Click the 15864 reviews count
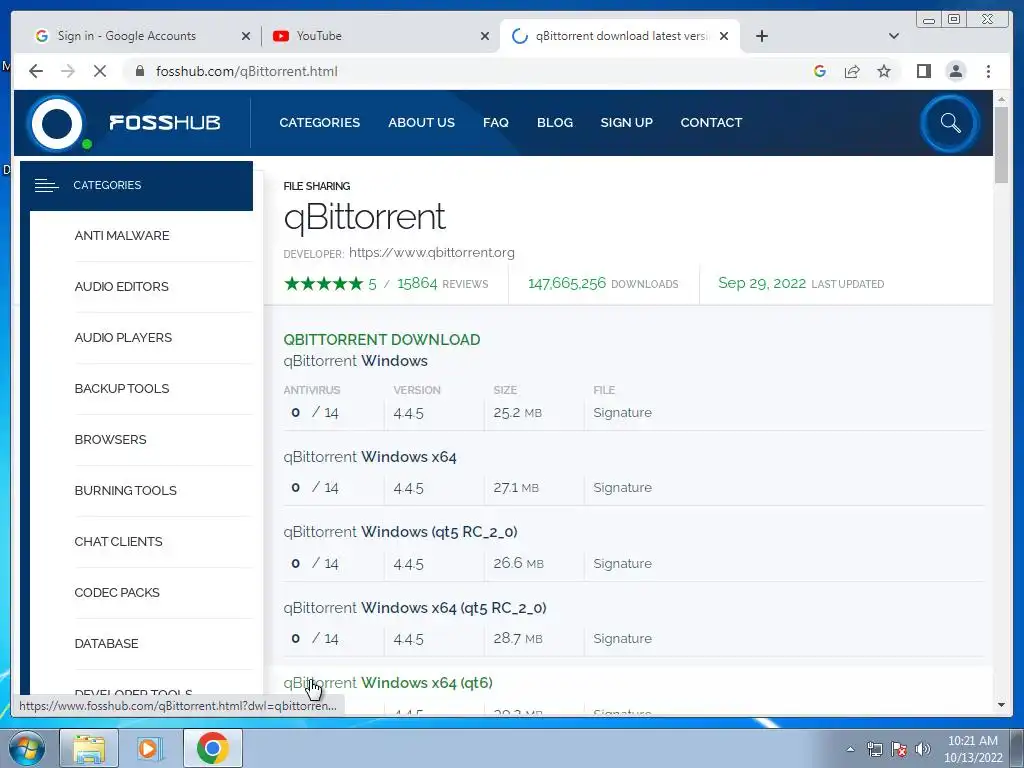 pos(417,283)
